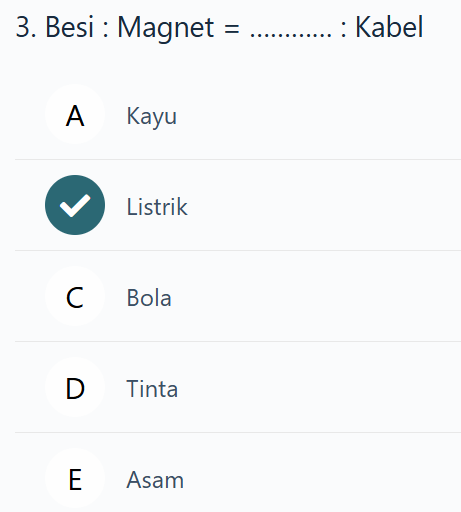Click the white checkmark icon
This screenshot has width=461, height=512.
[x=75, y=205]
